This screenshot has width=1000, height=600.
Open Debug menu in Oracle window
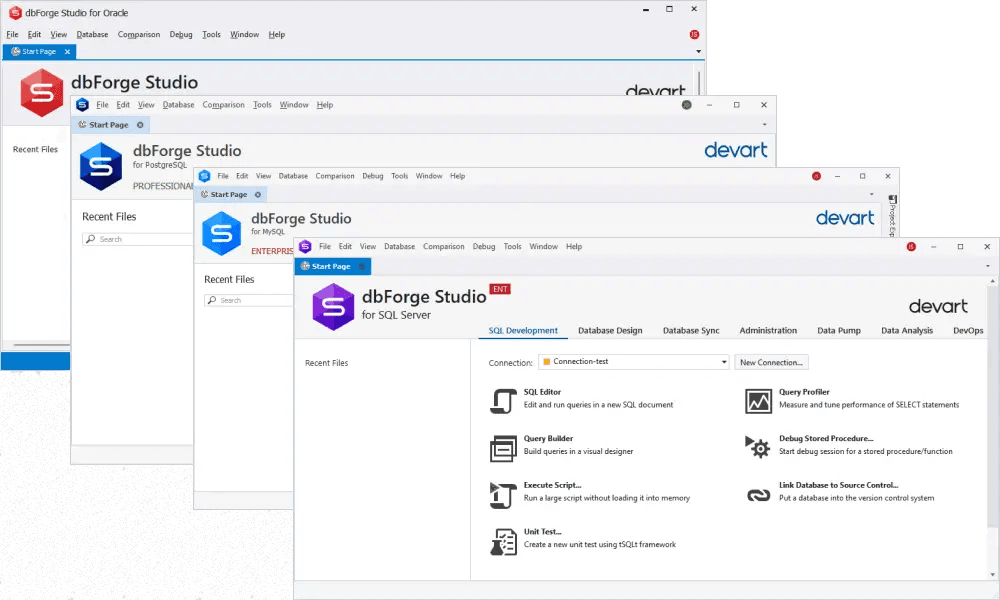(x=180, y=34)
